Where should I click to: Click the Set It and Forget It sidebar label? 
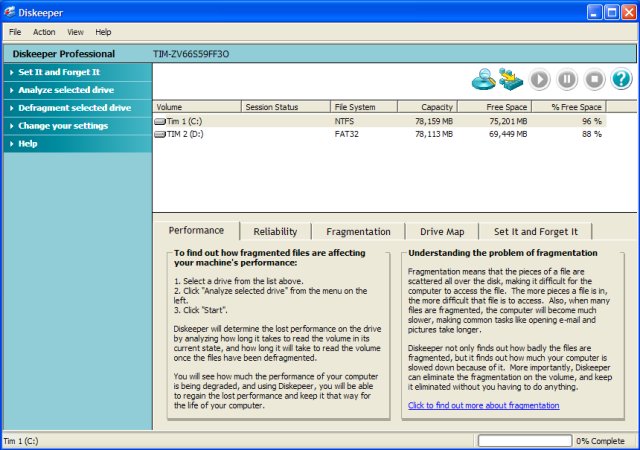(x=59, y=72)
